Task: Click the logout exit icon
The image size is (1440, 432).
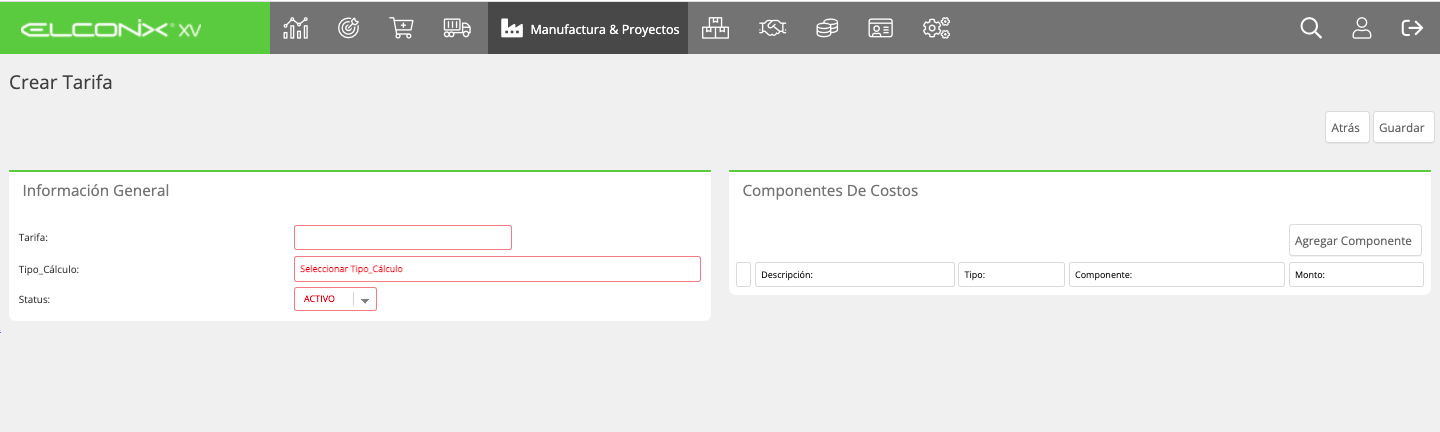Action: click(x=1412, y=28)
